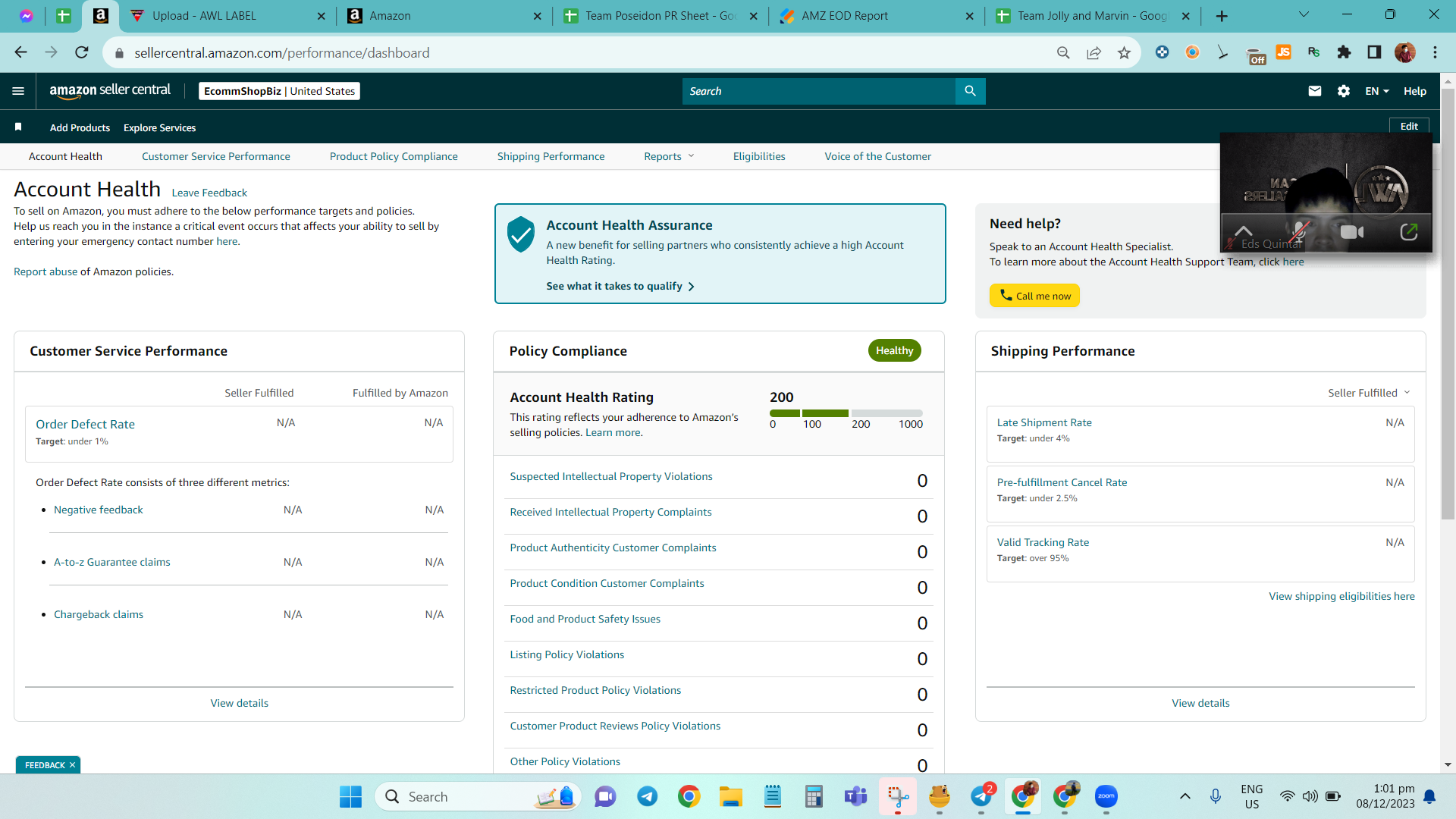This screenshot has width=1456, height=819.
Task: Switch to Product Policy Compliance tab
Action: pyautogui.click(x=394, y=156)
